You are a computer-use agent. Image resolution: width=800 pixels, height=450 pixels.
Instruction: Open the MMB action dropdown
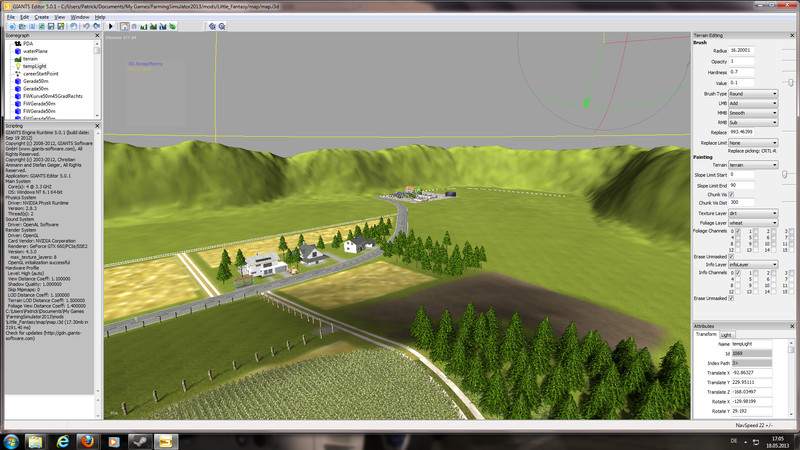(753, 113)
